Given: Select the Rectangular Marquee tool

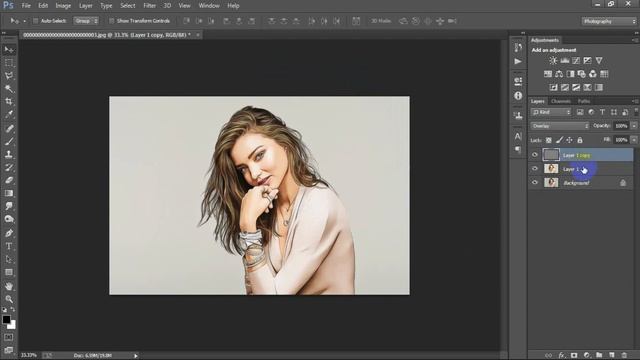Looking at the screenshot, I should click(x=9, y=63).
